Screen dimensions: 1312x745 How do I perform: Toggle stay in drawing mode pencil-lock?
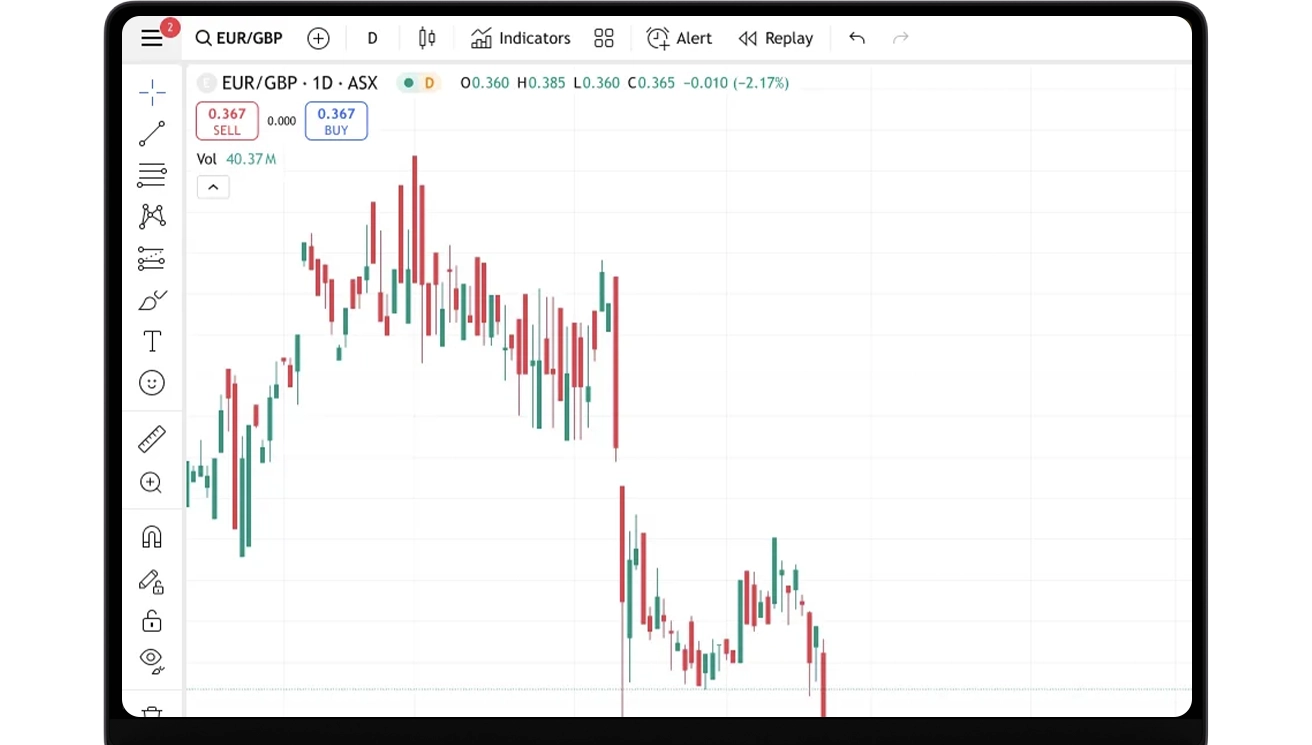[x=151, y=581]
